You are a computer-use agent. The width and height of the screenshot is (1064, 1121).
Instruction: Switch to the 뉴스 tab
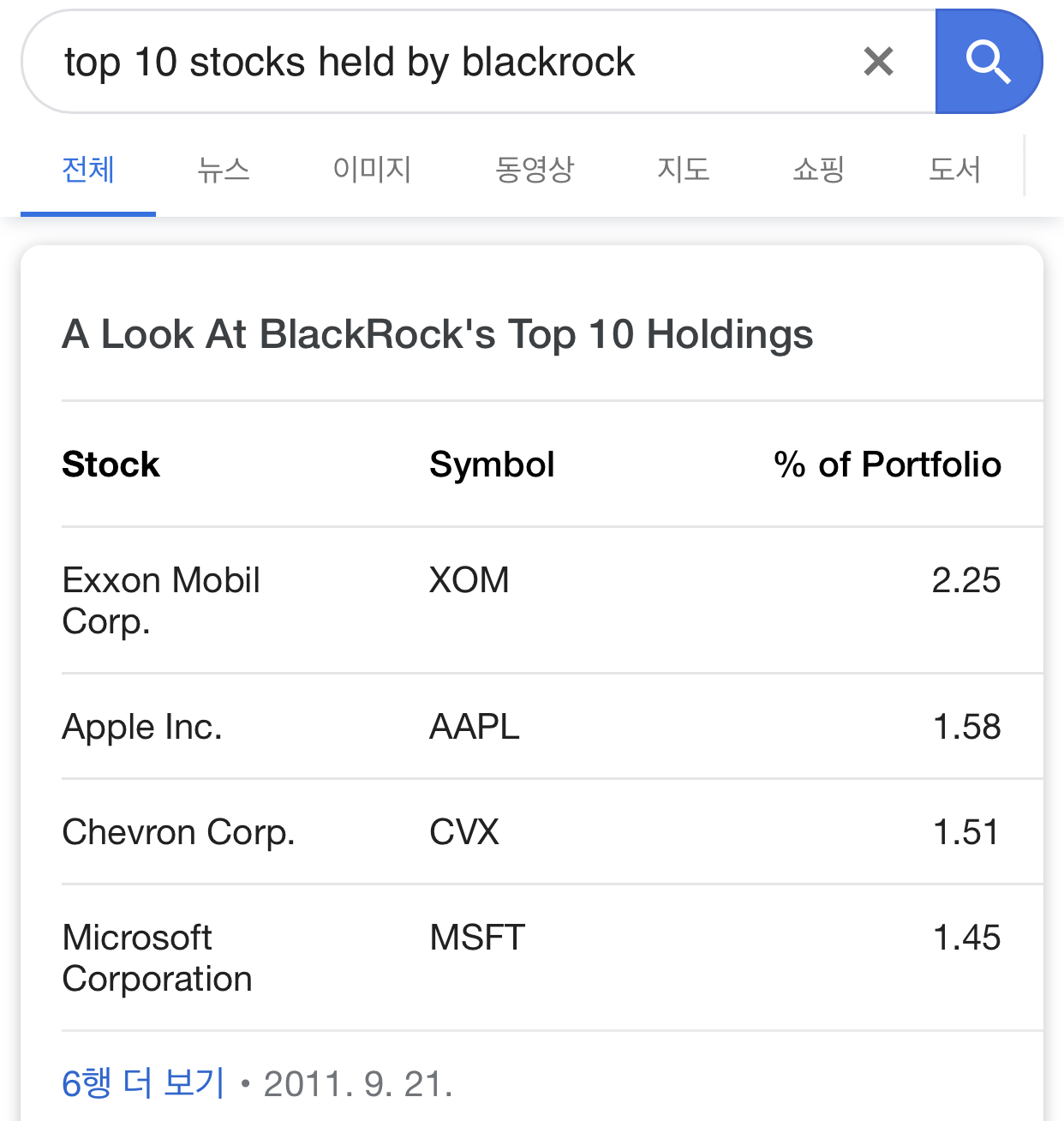pyautogui.click(x=223, y=170)
